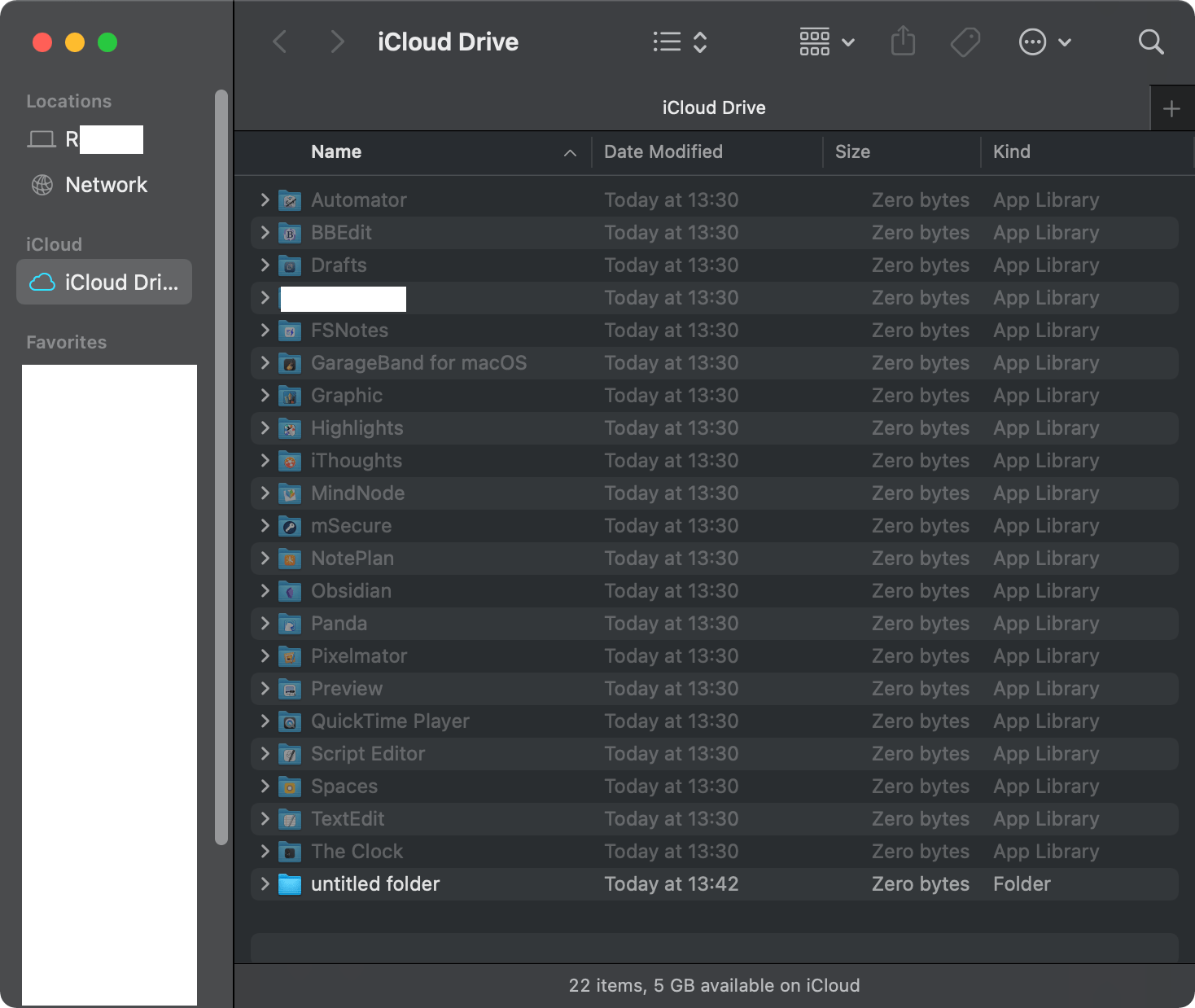Click the untitled folder icon
Image resolution: width=1195 pixels, height=1008 pixels.
click(x=290, y=884)
